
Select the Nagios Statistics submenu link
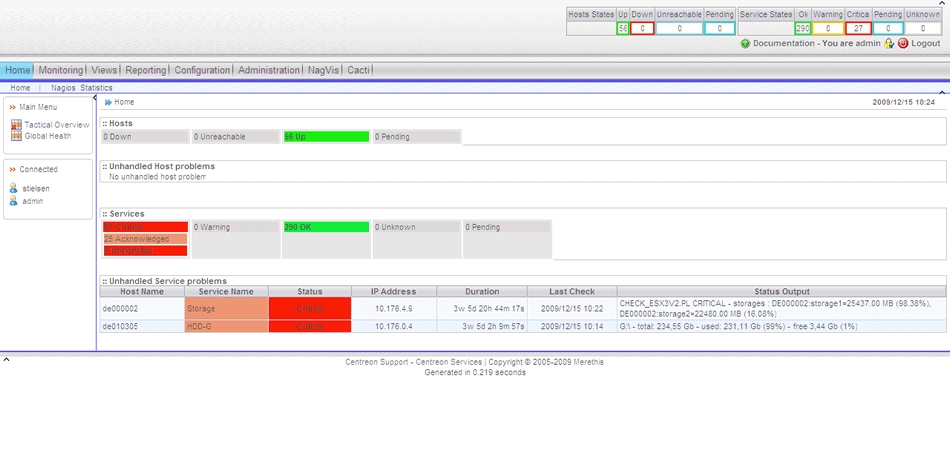(82, 88)
